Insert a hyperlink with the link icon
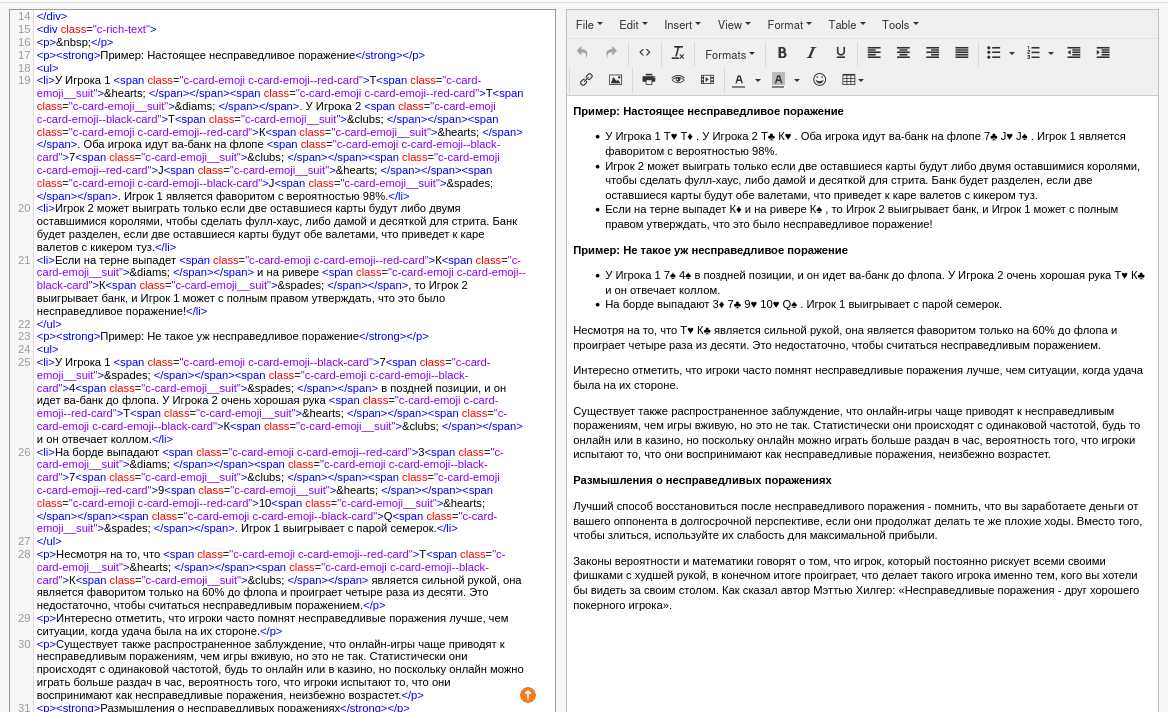1168x712 pixels. point(586,80)
